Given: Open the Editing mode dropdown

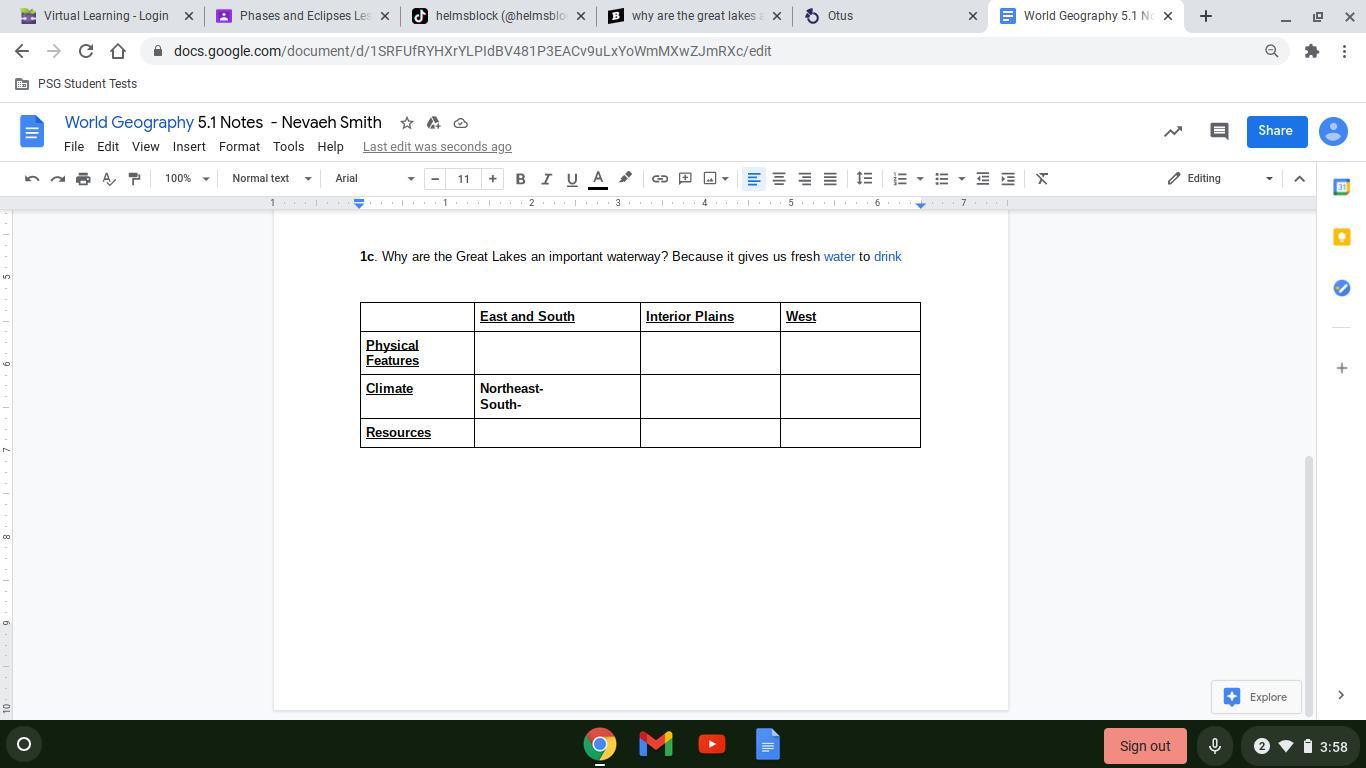Looking at the screenshot, I should pos(1220,179).
